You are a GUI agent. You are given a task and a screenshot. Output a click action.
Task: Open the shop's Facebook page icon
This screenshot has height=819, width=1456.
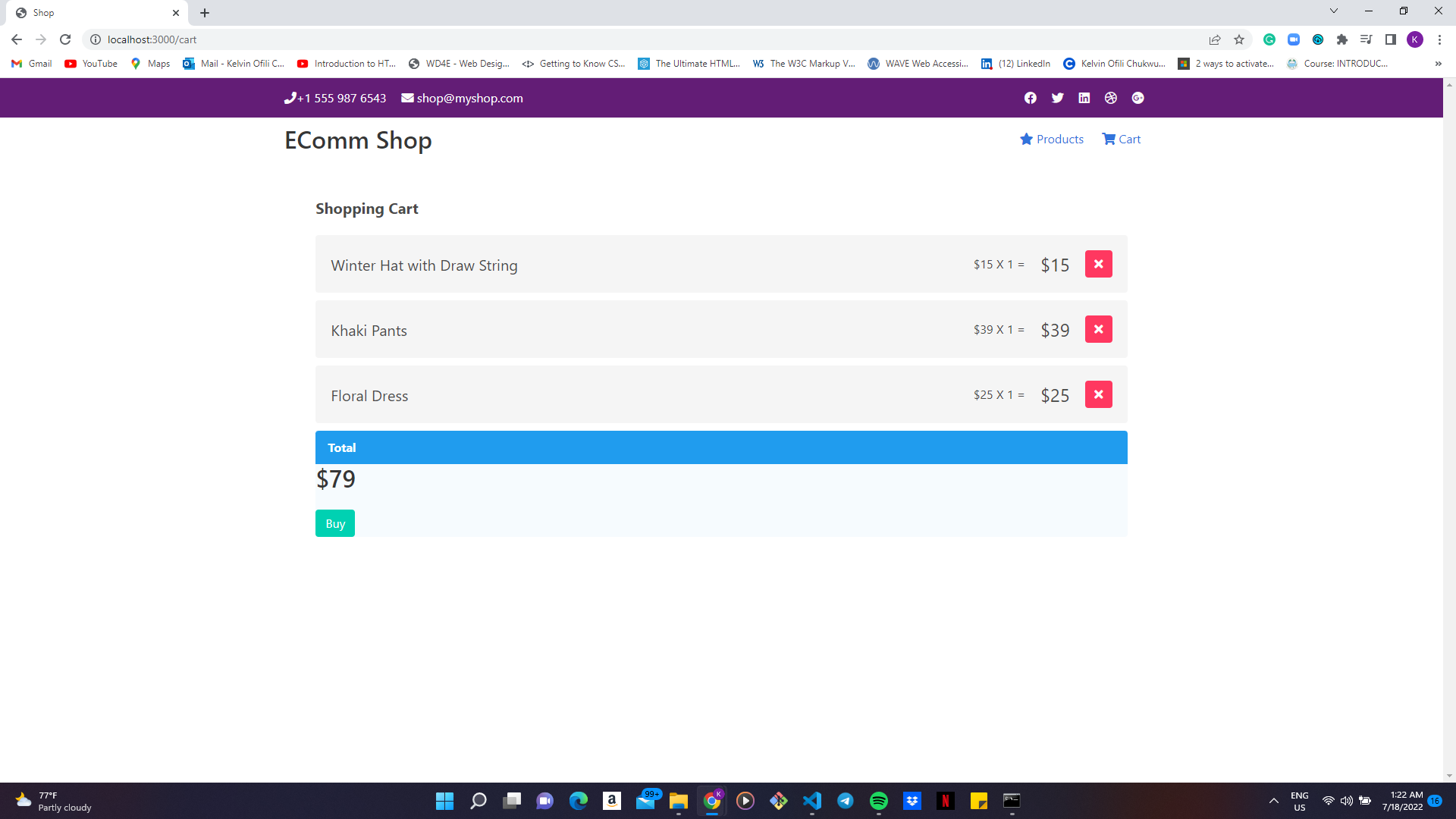1030,98
